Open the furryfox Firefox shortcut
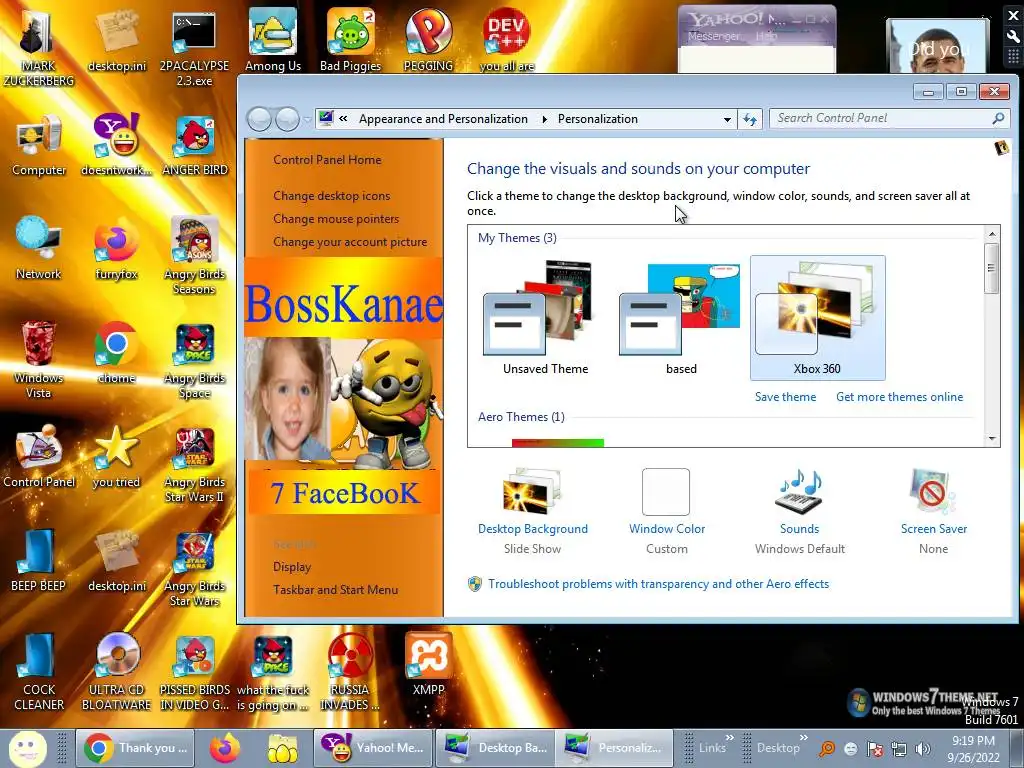The width and height of the screenshot is (1024, 768). [116, 249]
